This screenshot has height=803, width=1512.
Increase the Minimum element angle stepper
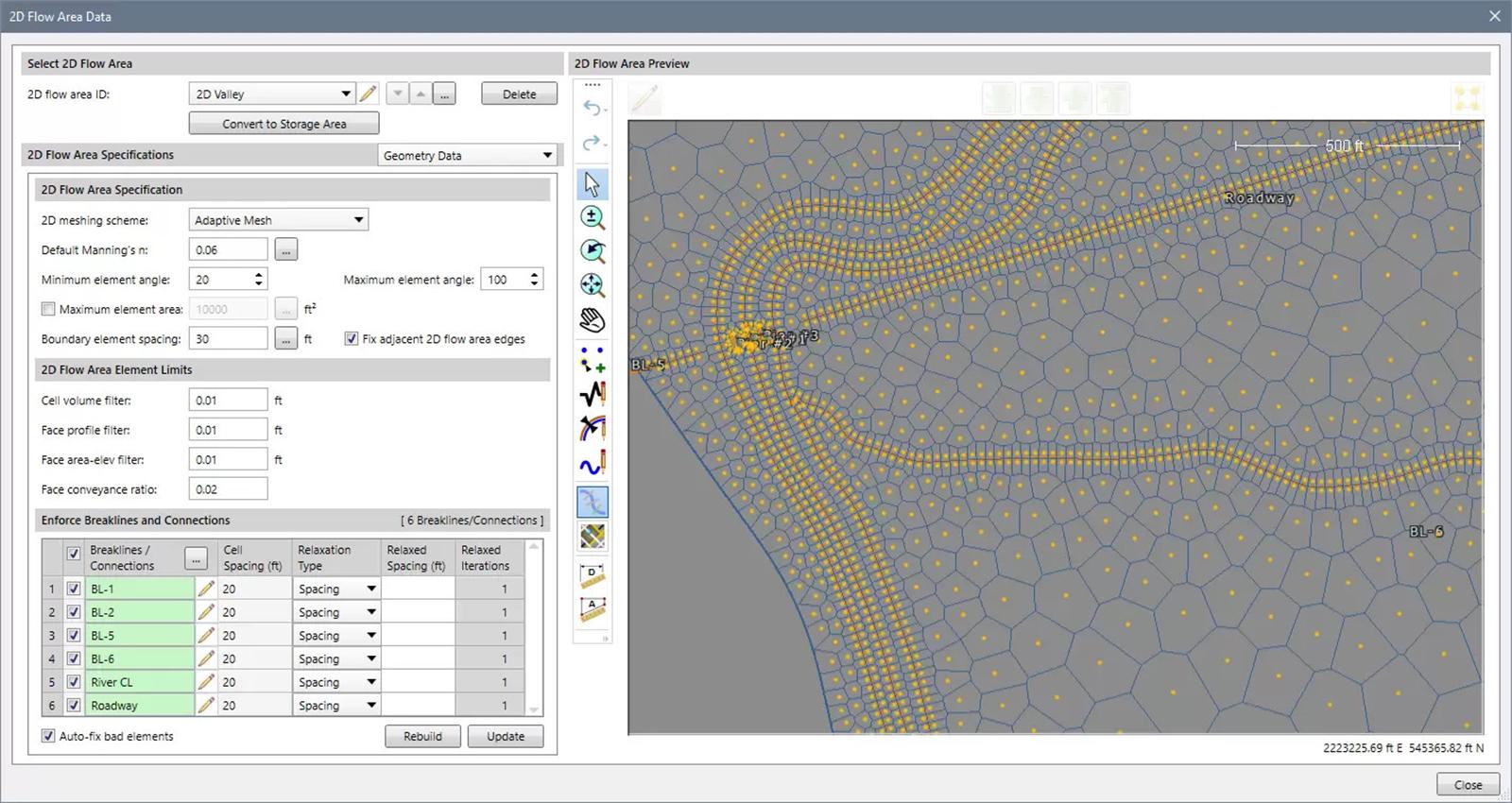pos(259,275)
